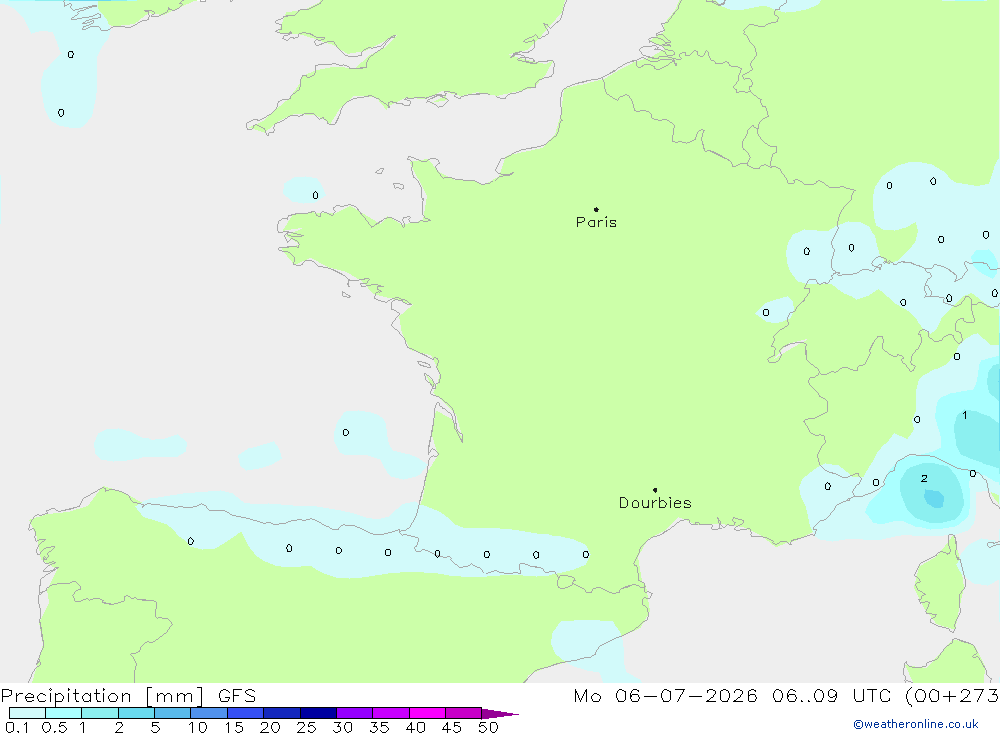This screenshot has width=1000, height=733.
Task: Select the 10–15 mm legend swatch
Action: [209, 713]
